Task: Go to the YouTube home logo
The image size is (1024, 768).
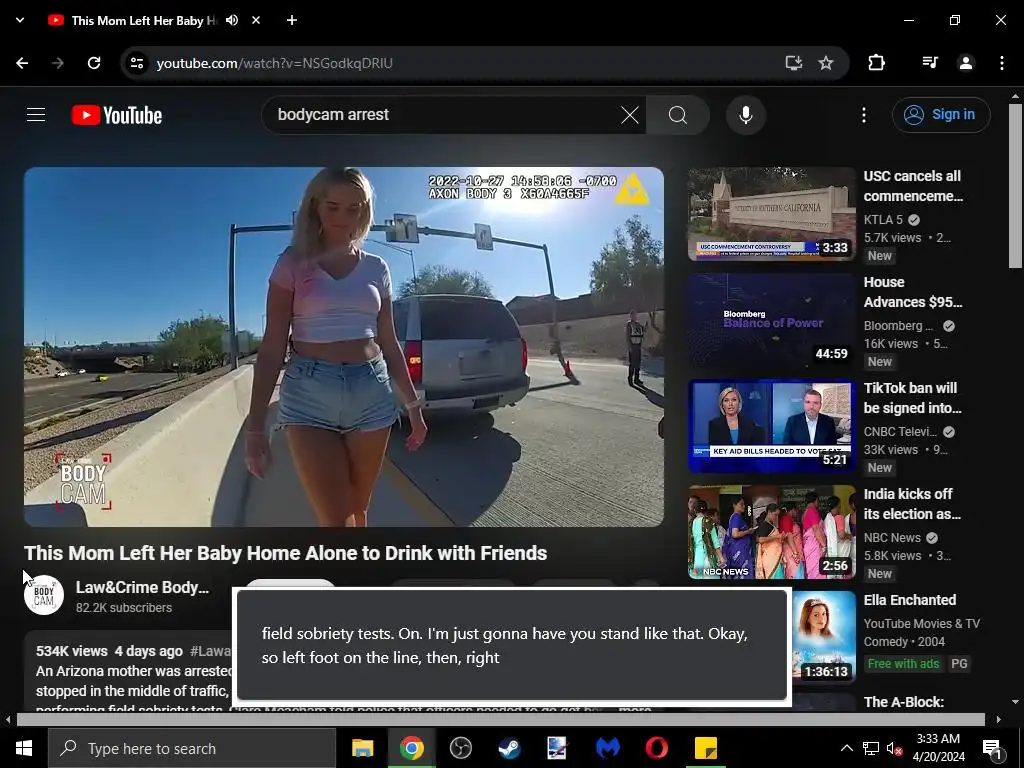Action: pos(117,115)
